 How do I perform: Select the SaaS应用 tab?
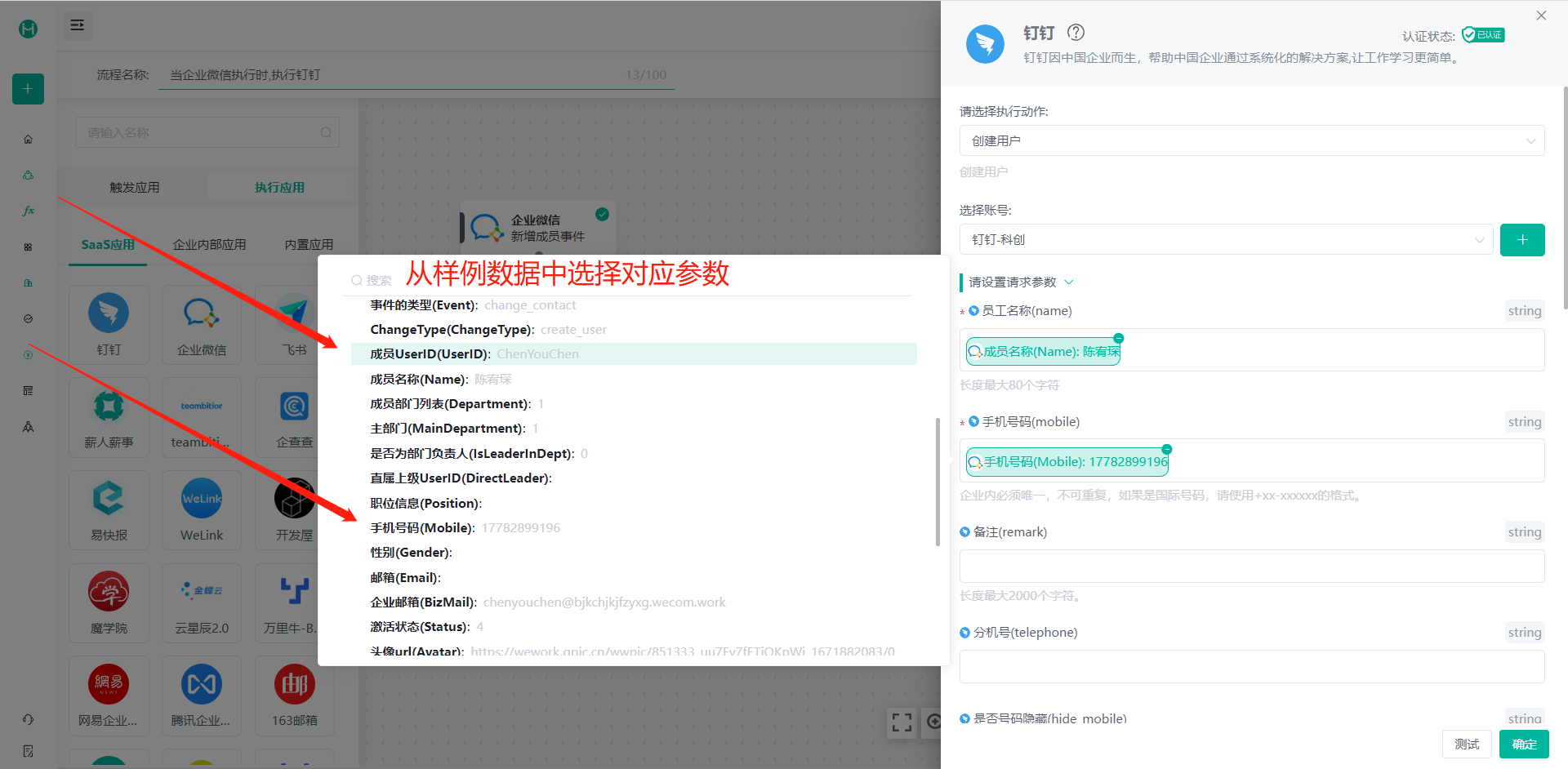point(108,245)
